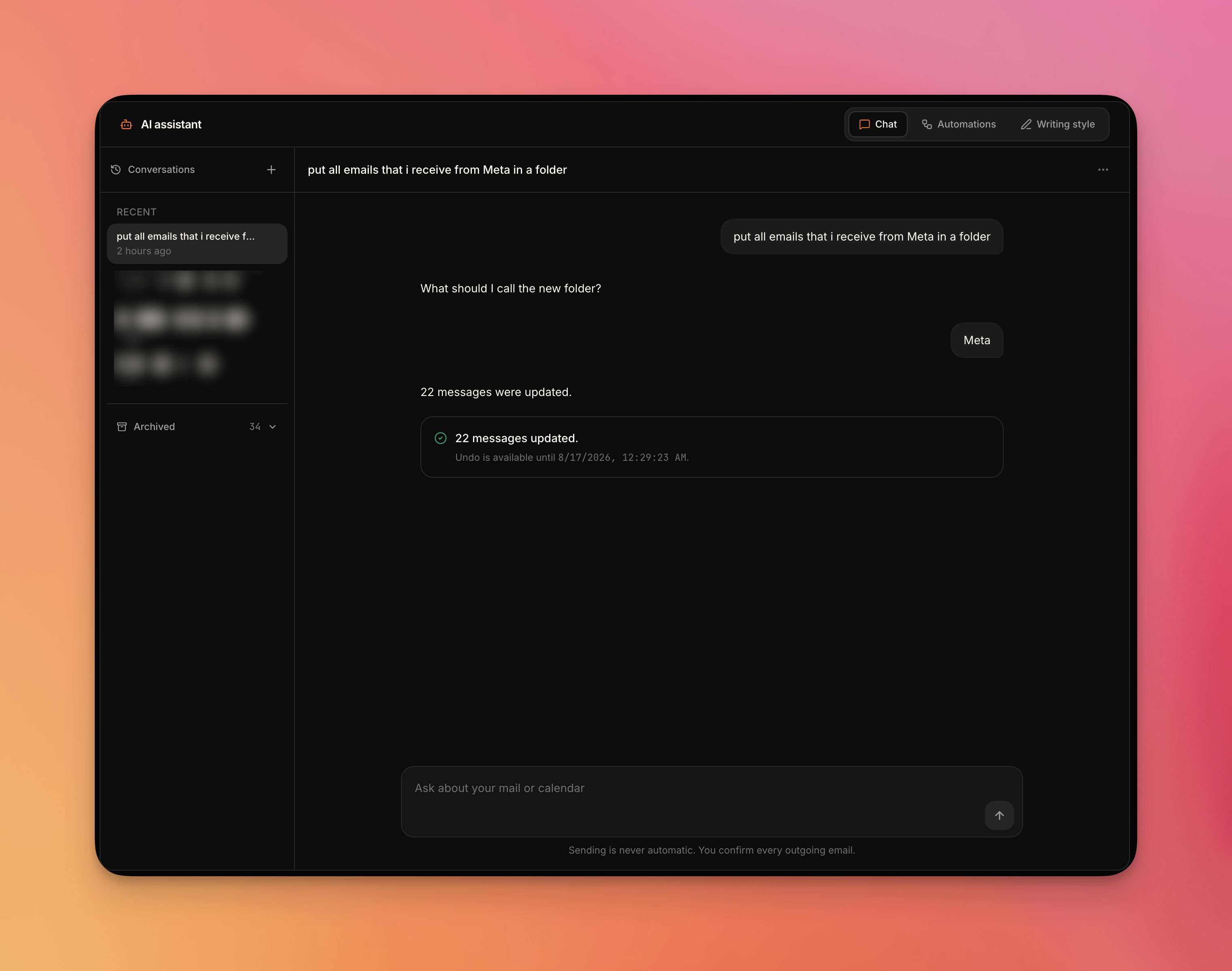Image resolution: width=1232 pixels, height=971 pixels.
Task: Select the recent conversation about Meta emails
Action: (197, 243)
